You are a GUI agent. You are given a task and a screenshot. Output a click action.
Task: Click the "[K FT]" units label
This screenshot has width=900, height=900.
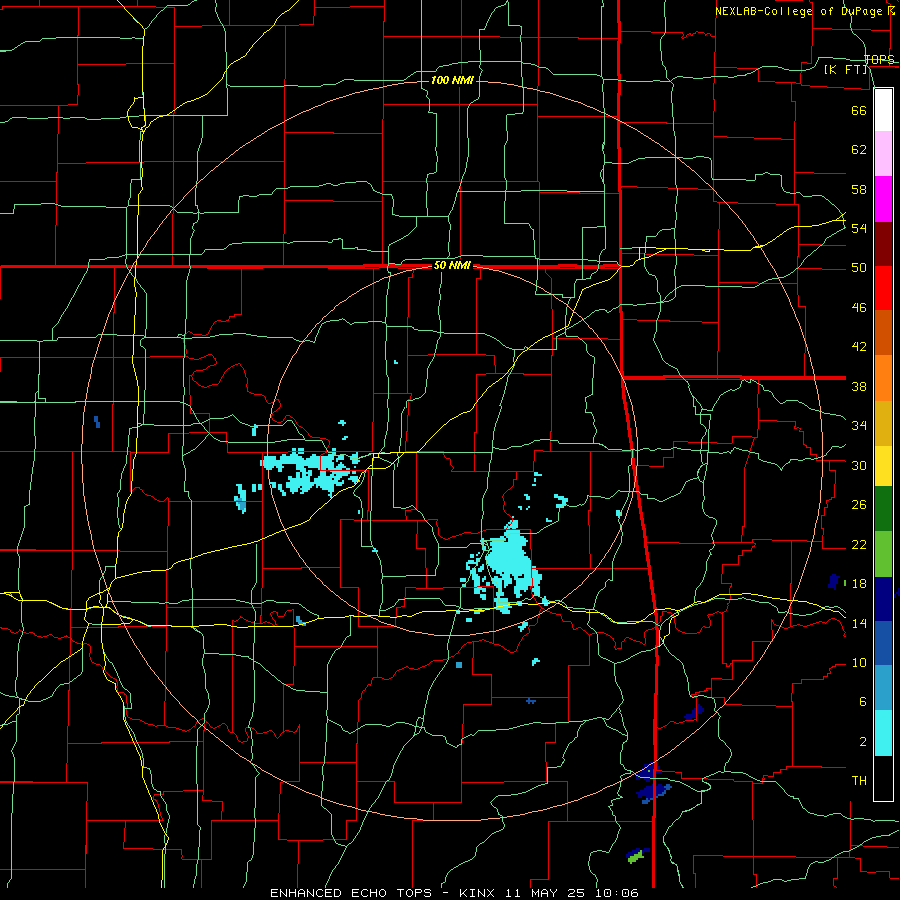(x=846, y=69)
